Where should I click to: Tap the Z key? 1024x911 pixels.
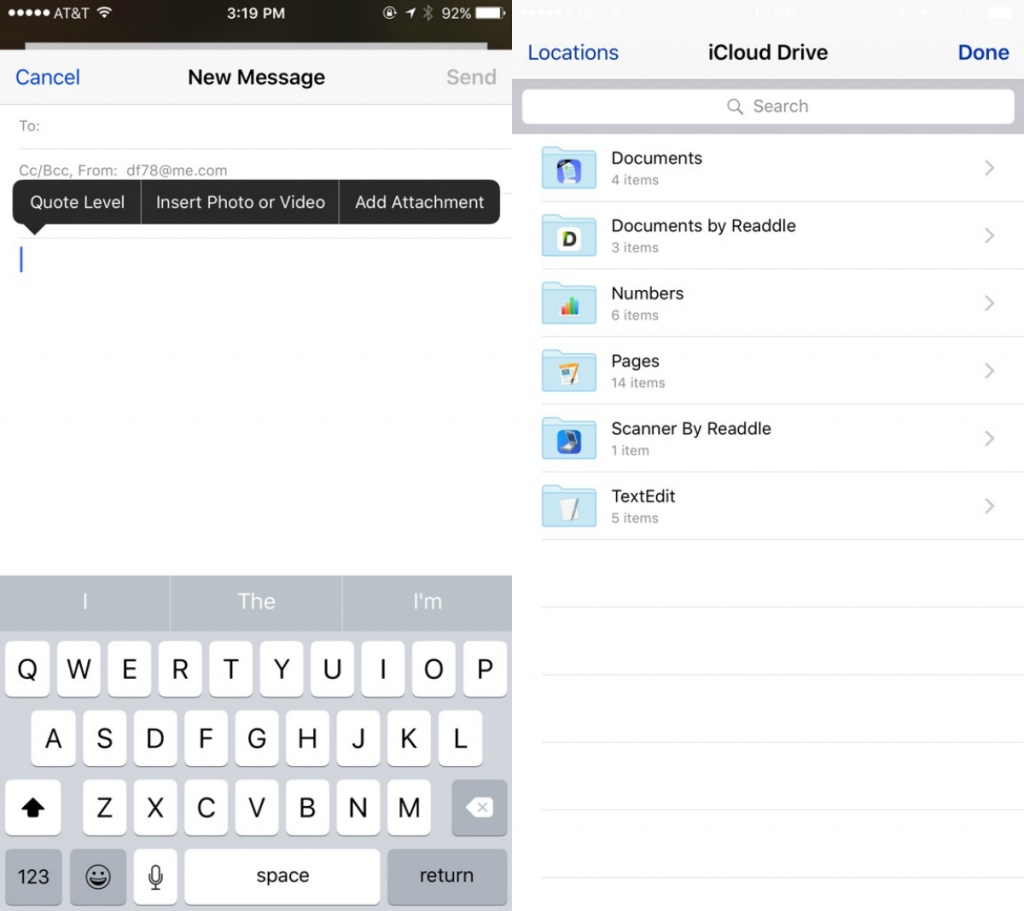pyautogui.click(x=104, y=808)
